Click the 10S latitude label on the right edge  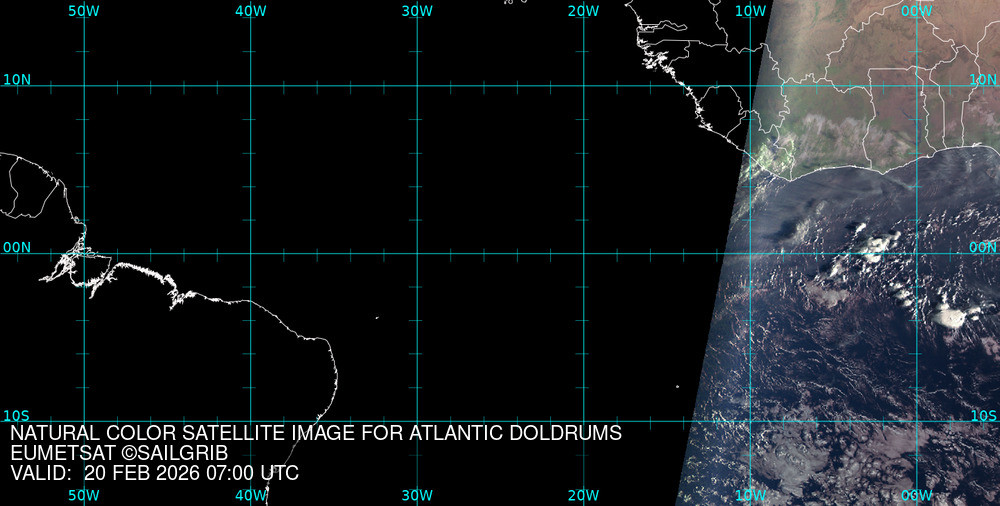click(983, 415)
